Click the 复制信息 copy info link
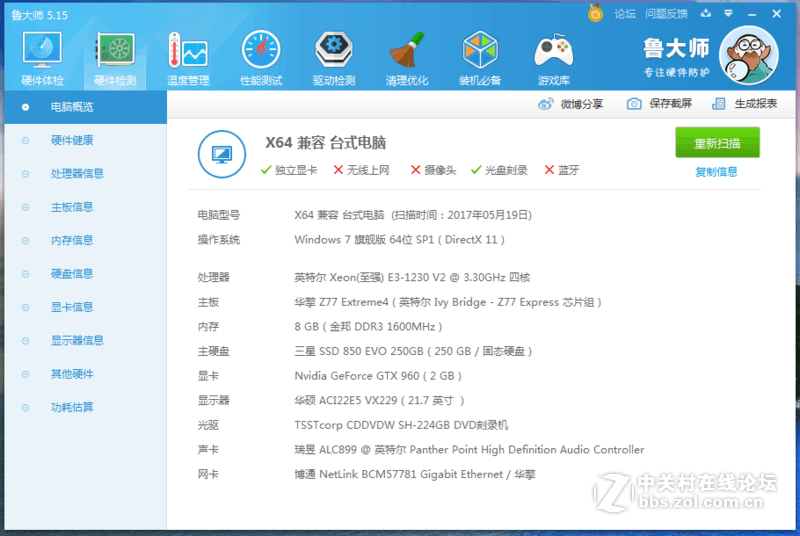The image size is (800, 536). click(716, 172)
